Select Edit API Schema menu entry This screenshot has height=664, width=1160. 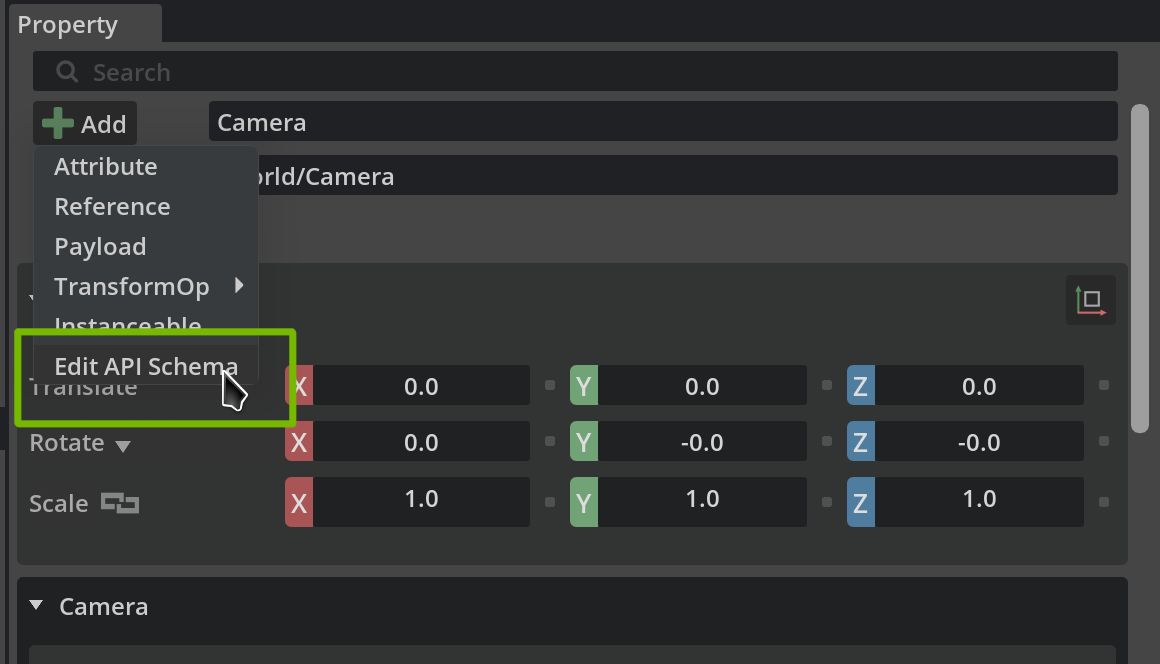(146, 367)
